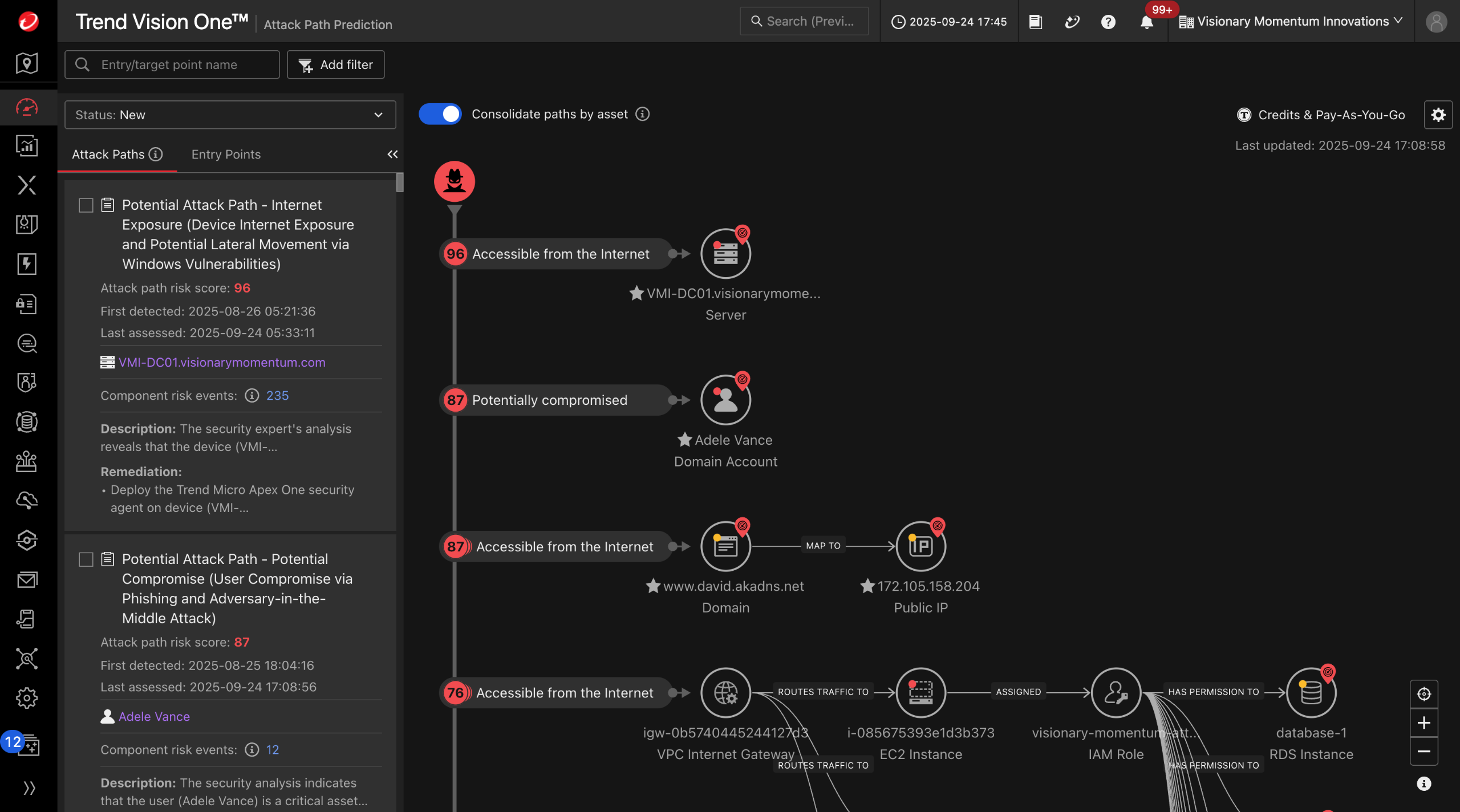This screenshot has width=1460, height=812.
Task: Open the notifications bell icon
Action: click(1146, 22)
